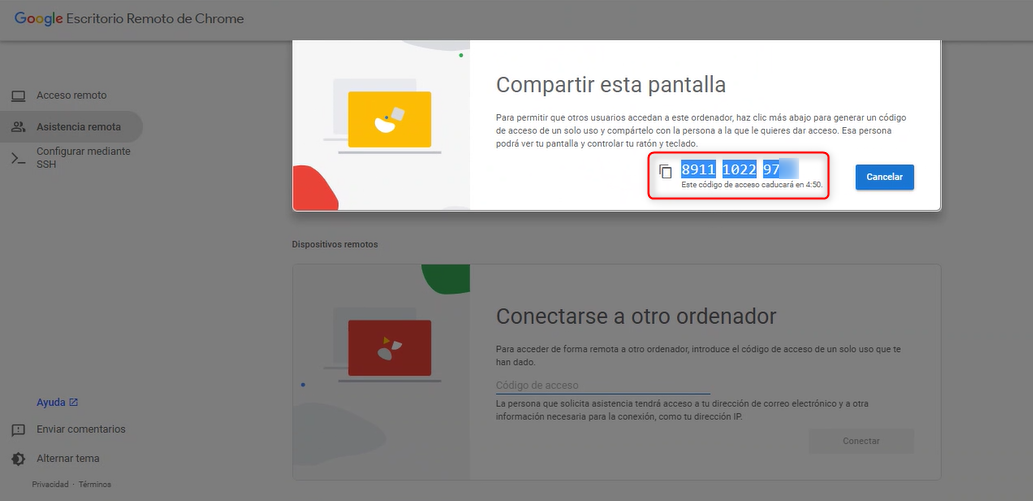Screen dimensions: 1033x501
Task: Click the Enviar comentarios feedback icon
Action: [x=18, y=430]
